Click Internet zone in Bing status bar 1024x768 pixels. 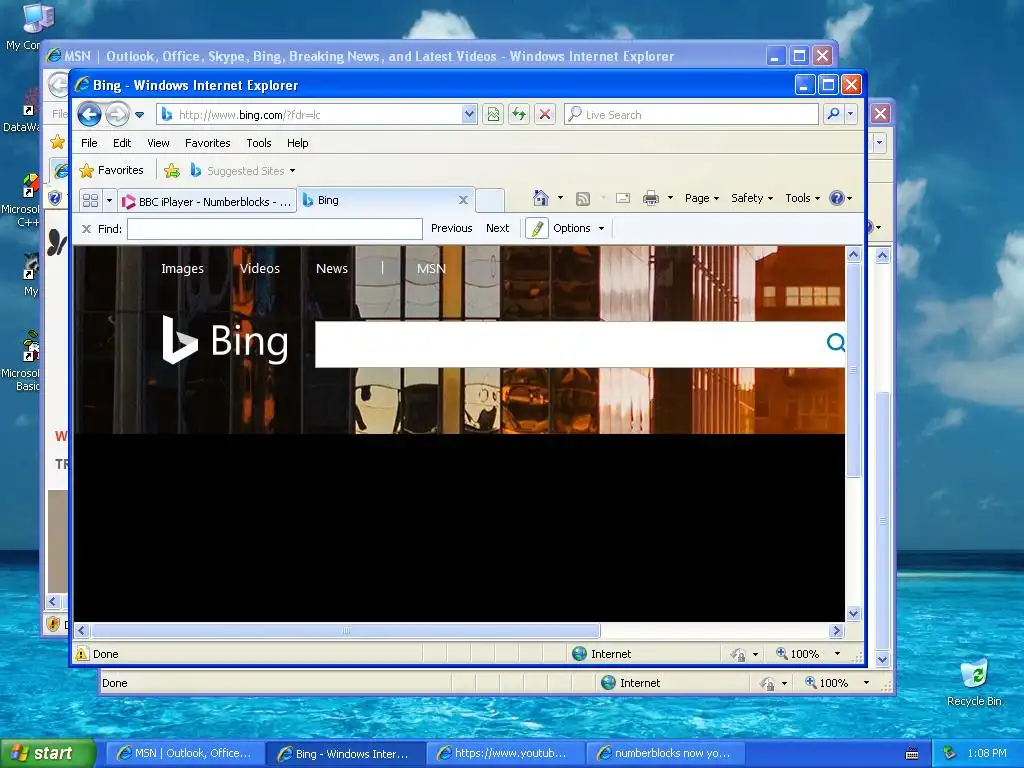tap(601, 654)
